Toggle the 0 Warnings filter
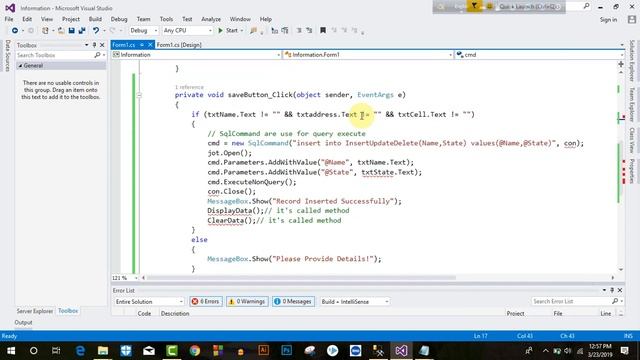Viewport: 640px width, 360px height. click(247, 302)
